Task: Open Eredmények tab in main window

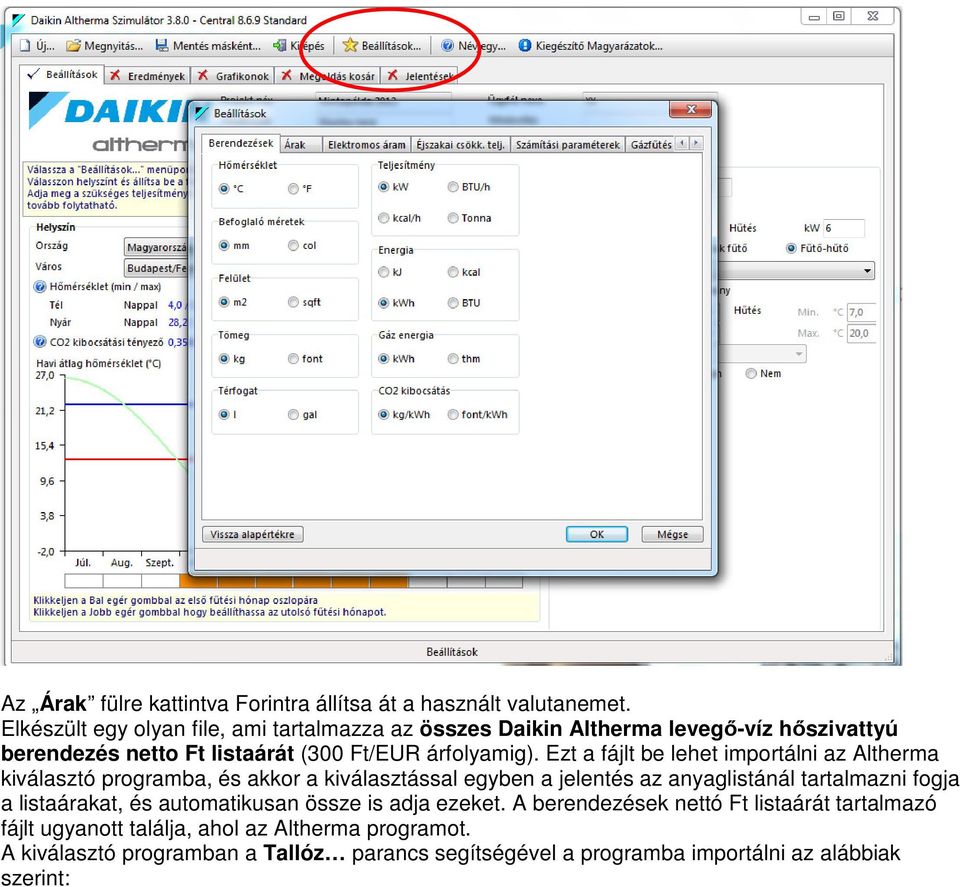Action: pos(148,76)
